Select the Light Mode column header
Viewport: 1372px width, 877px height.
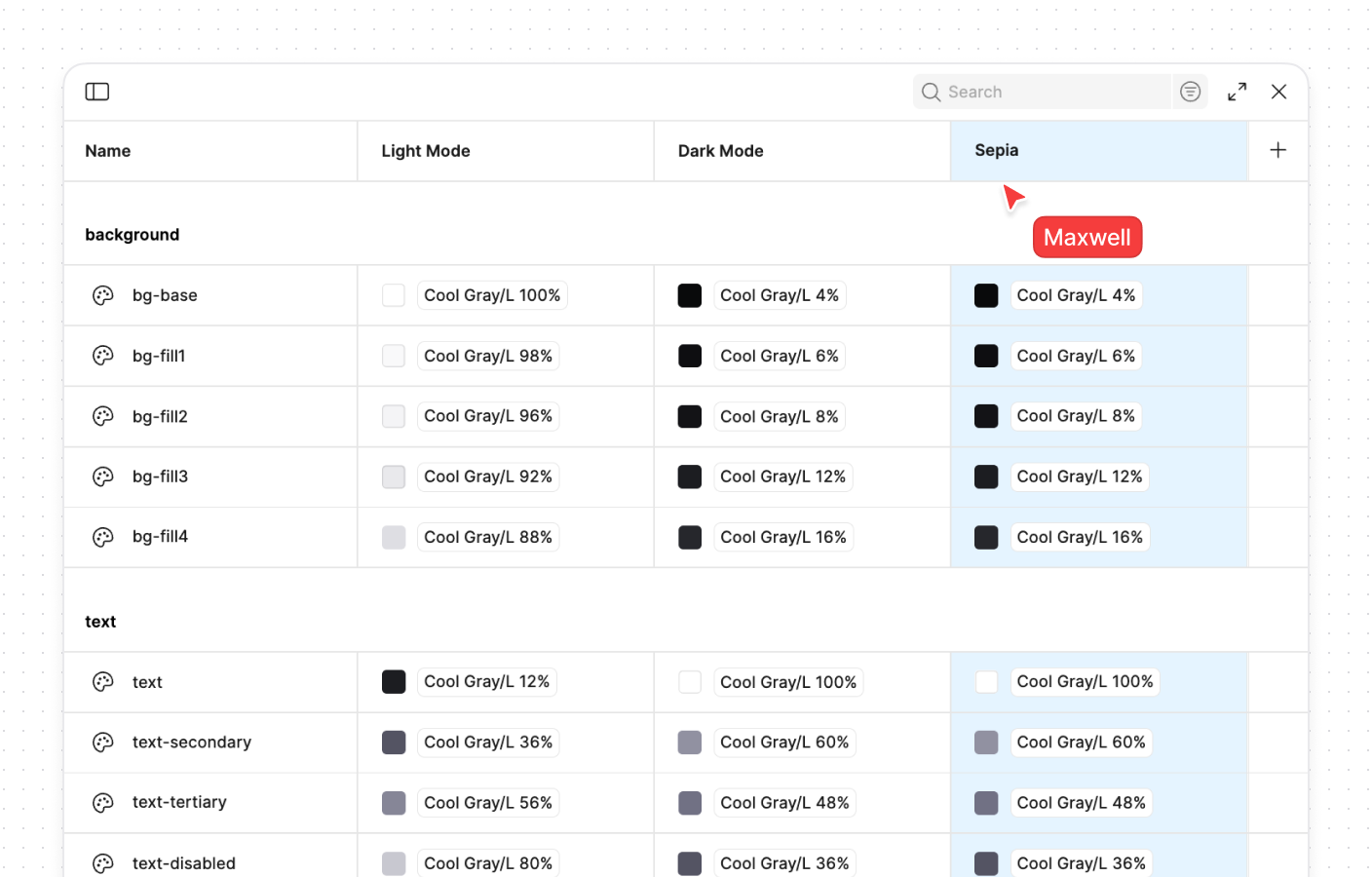point(426,151)
